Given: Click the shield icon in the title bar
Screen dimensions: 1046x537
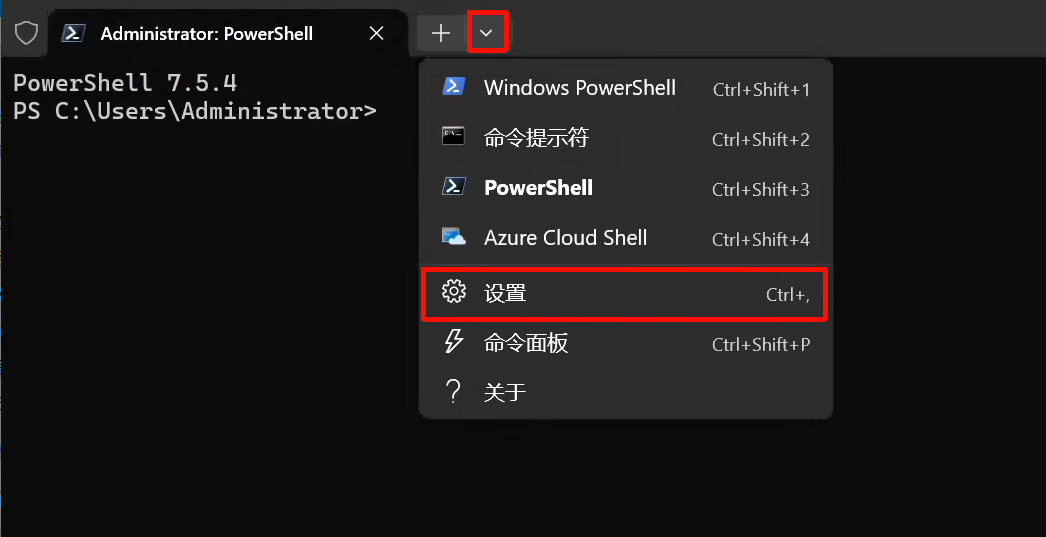Looking at the screenshot, I should coord(26,33).
